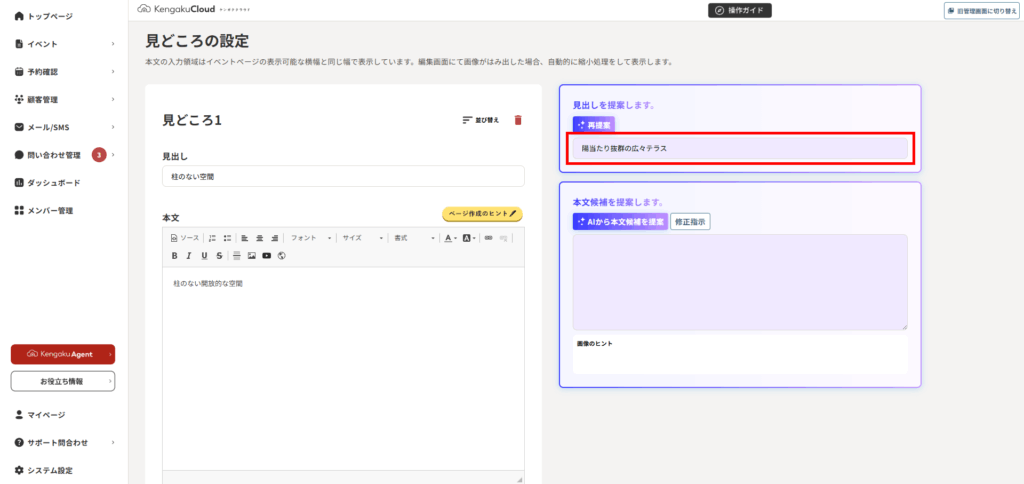Click the red Kengaku Agent button
Screen dimensions: 1024x484
click(x=63, y=354)
